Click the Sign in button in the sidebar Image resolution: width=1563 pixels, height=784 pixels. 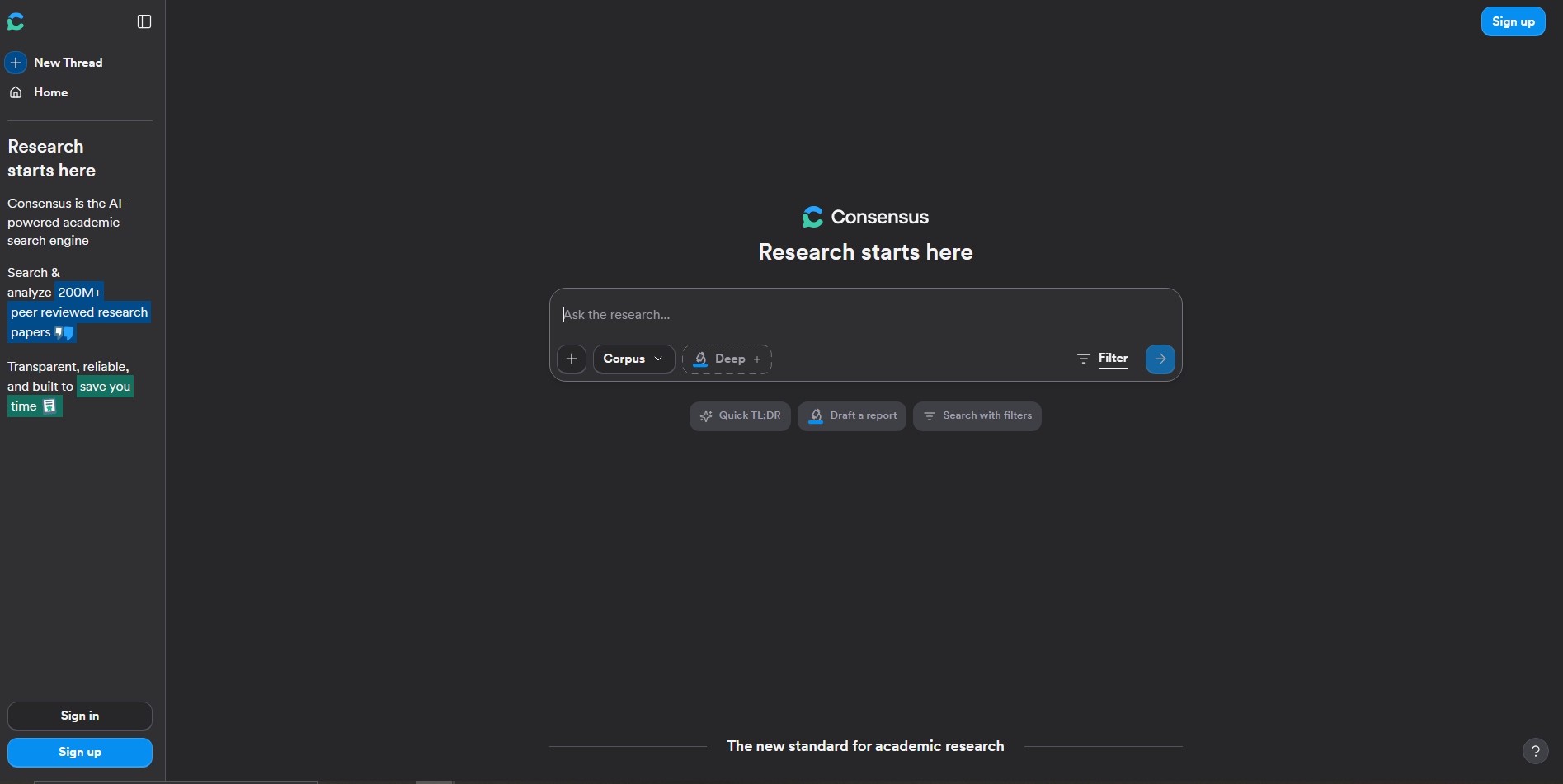[x=80, y=716]
